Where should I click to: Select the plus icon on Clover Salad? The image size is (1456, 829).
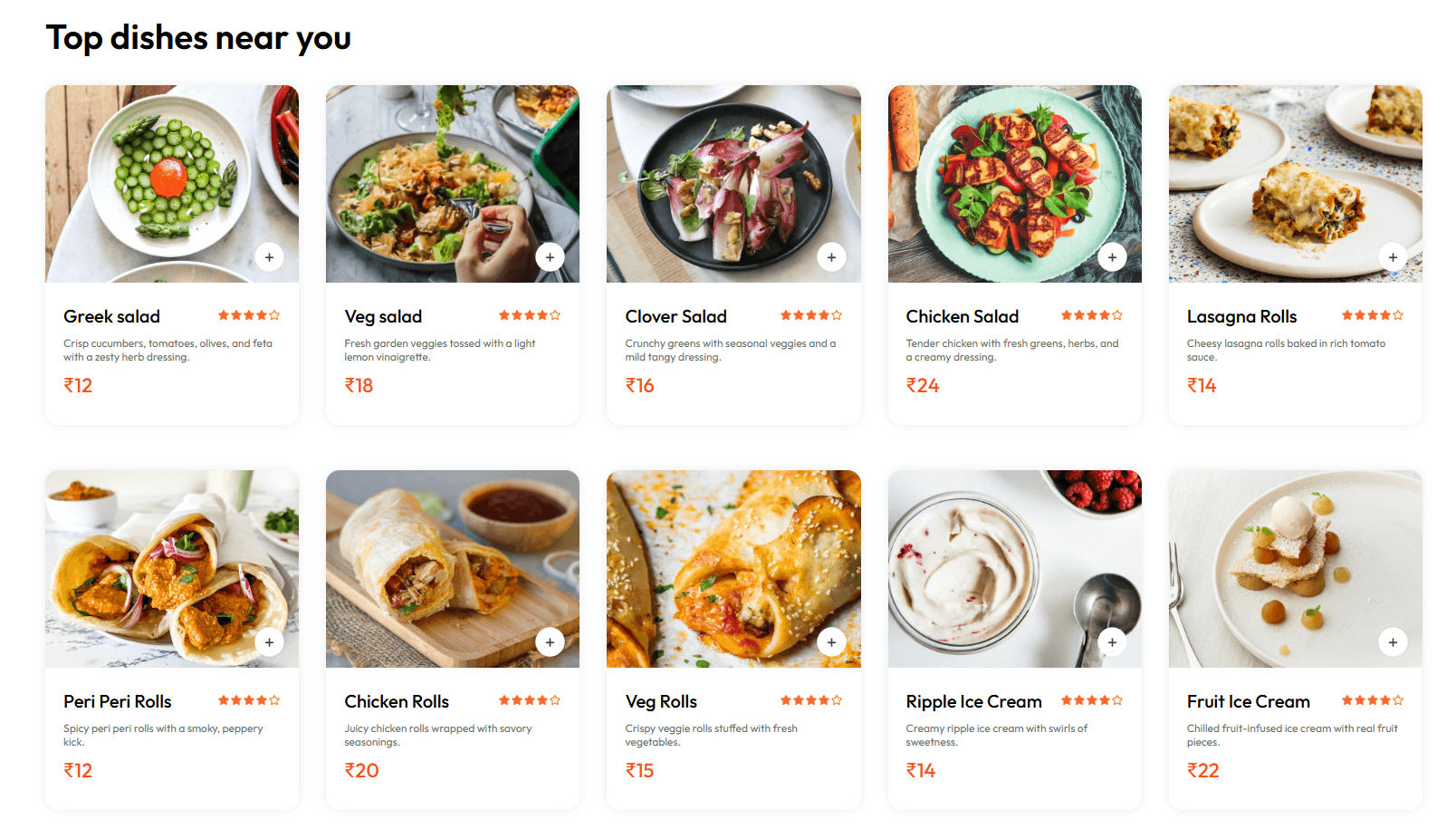pos(831,256)
